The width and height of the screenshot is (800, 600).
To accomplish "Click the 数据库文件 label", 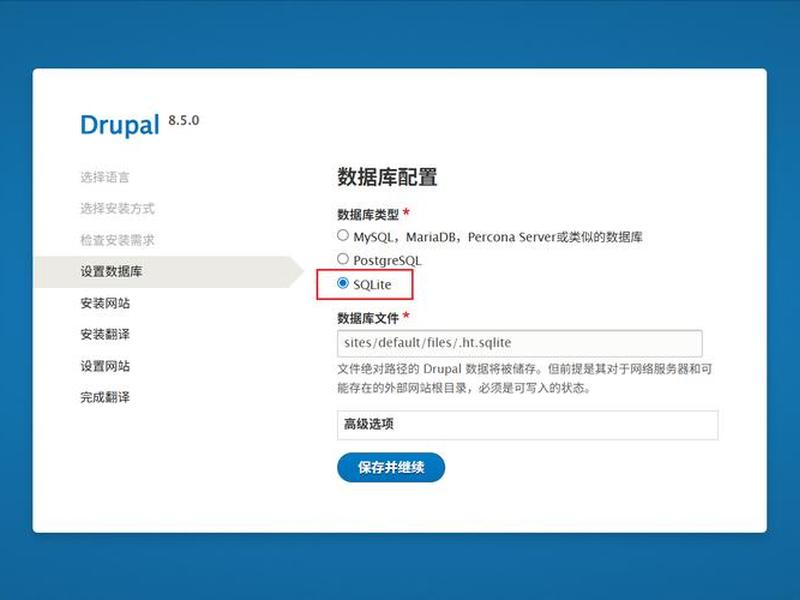I will tap(368, 318).
